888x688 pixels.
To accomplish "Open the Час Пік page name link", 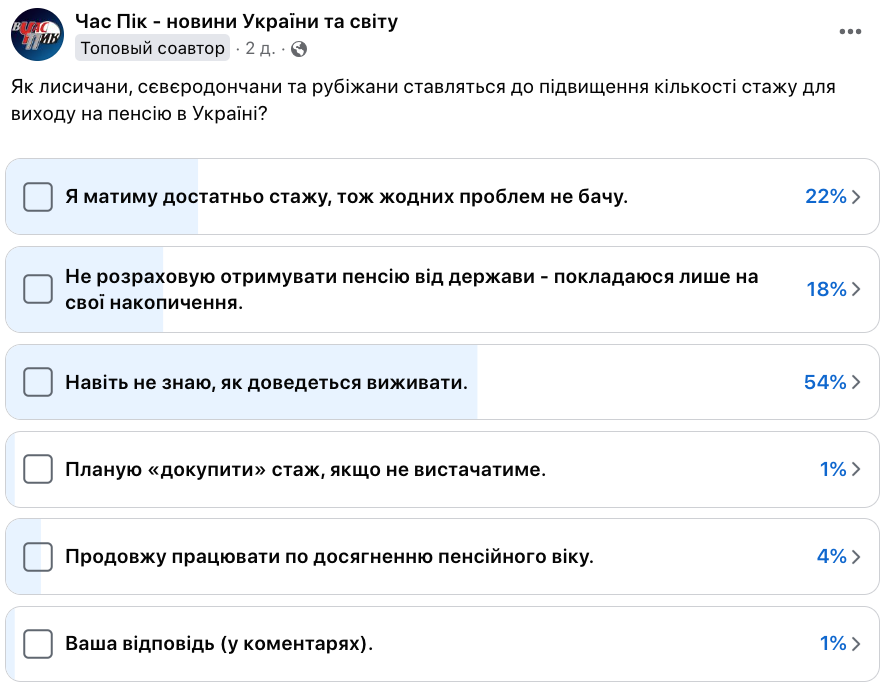I will tap(237, 21).
